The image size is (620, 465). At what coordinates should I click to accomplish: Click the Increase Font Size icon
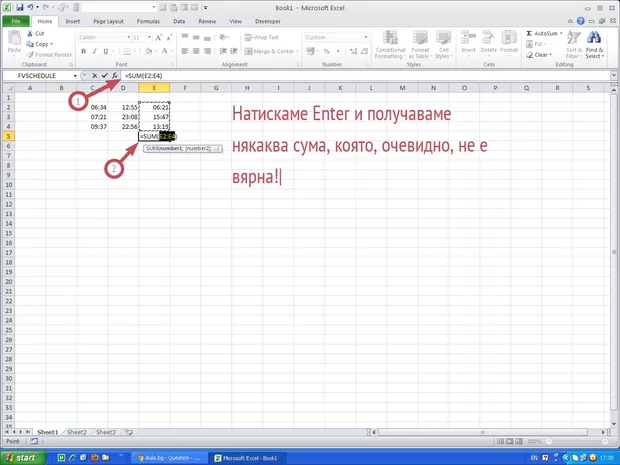point(159,38)
